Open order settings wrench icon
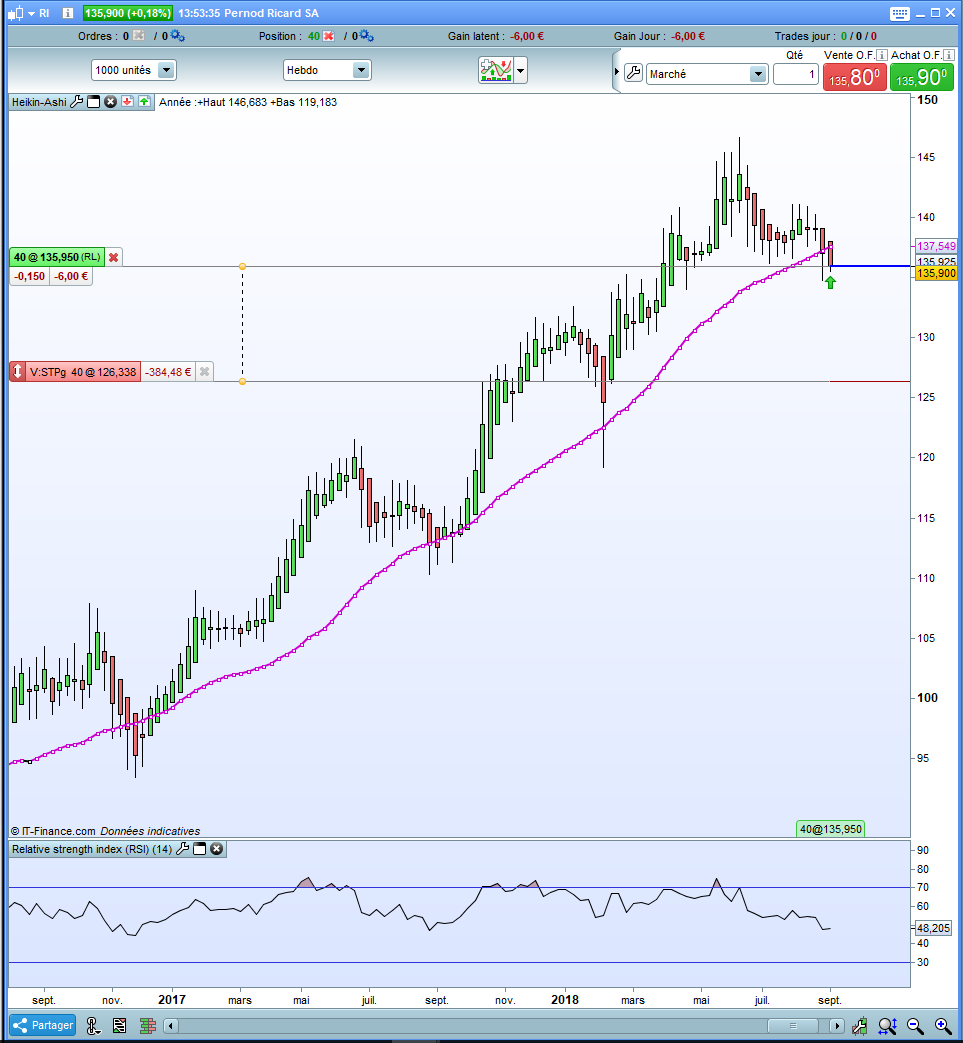Screen dimensions: 963x1043 click(634, 73)
